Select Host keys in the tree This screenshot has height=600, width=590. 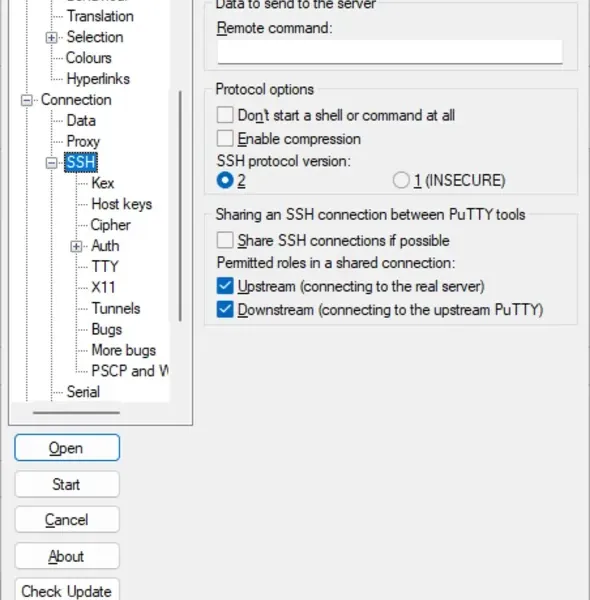[122, 204]
